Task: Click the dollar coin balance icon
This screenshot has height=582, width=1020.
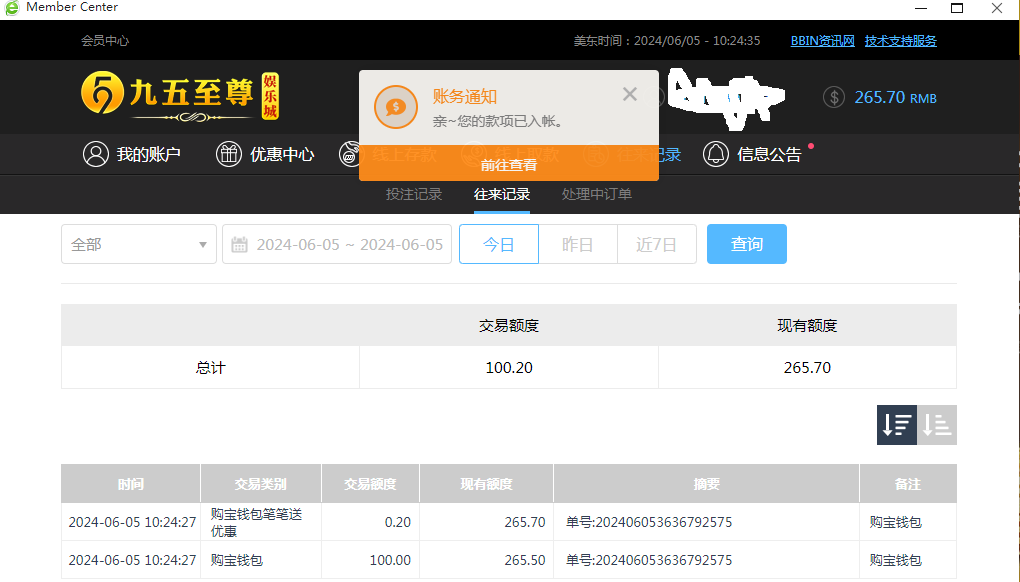Action: (x=833, y=97)
